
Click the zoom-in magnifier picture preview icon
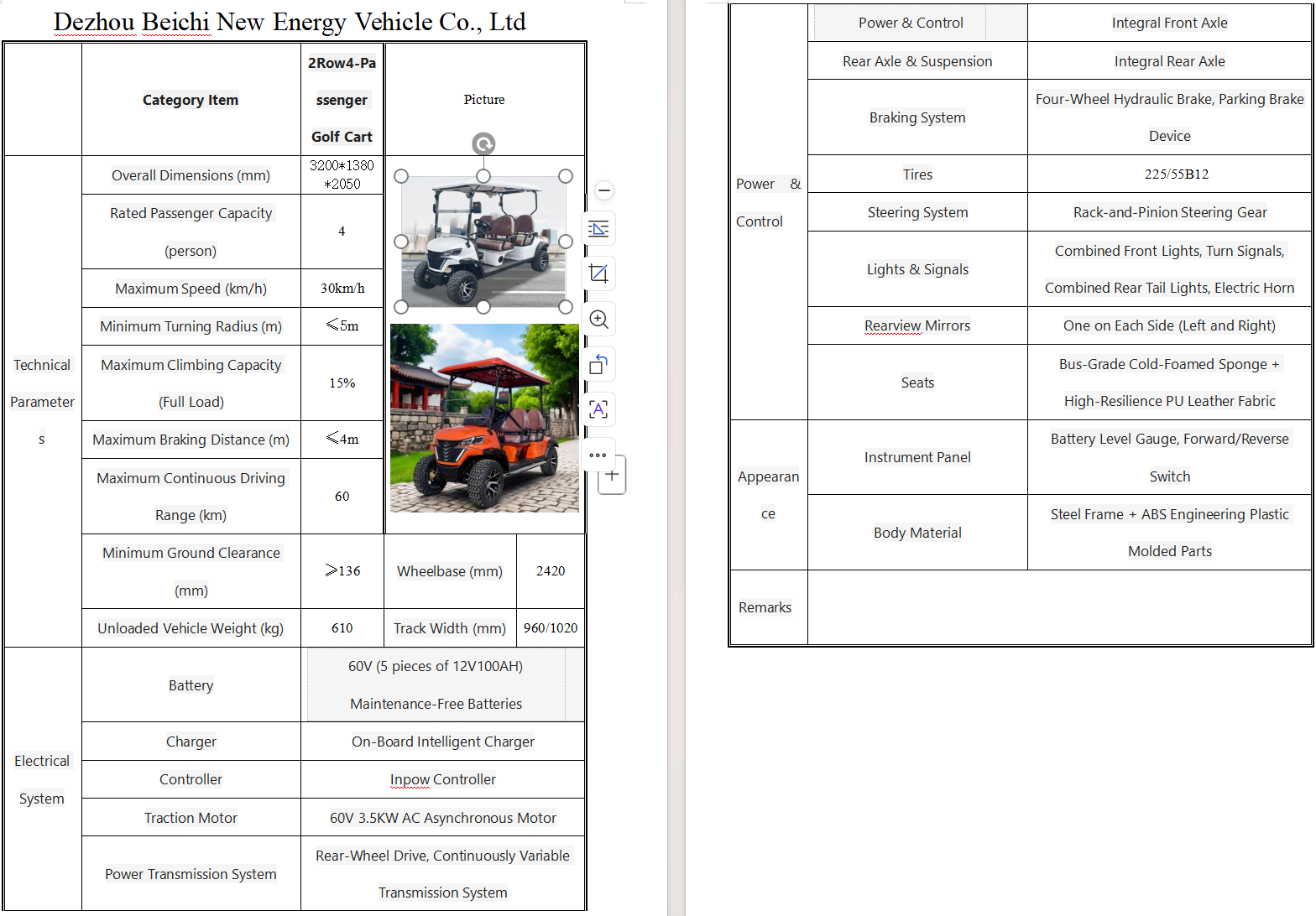(x=598, y=320)
